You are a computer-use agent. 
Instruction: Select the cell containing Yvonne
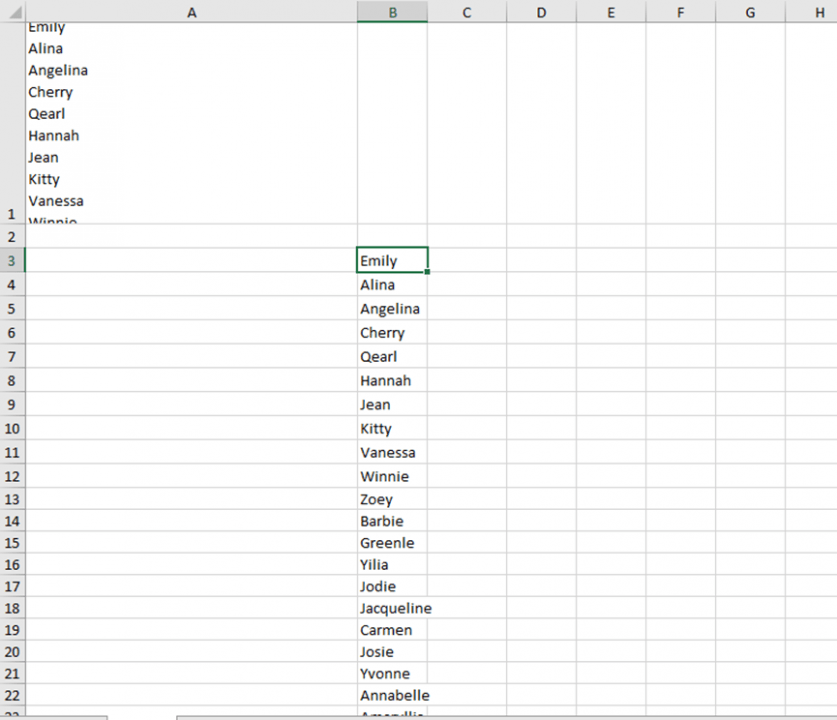coord(391,673)
